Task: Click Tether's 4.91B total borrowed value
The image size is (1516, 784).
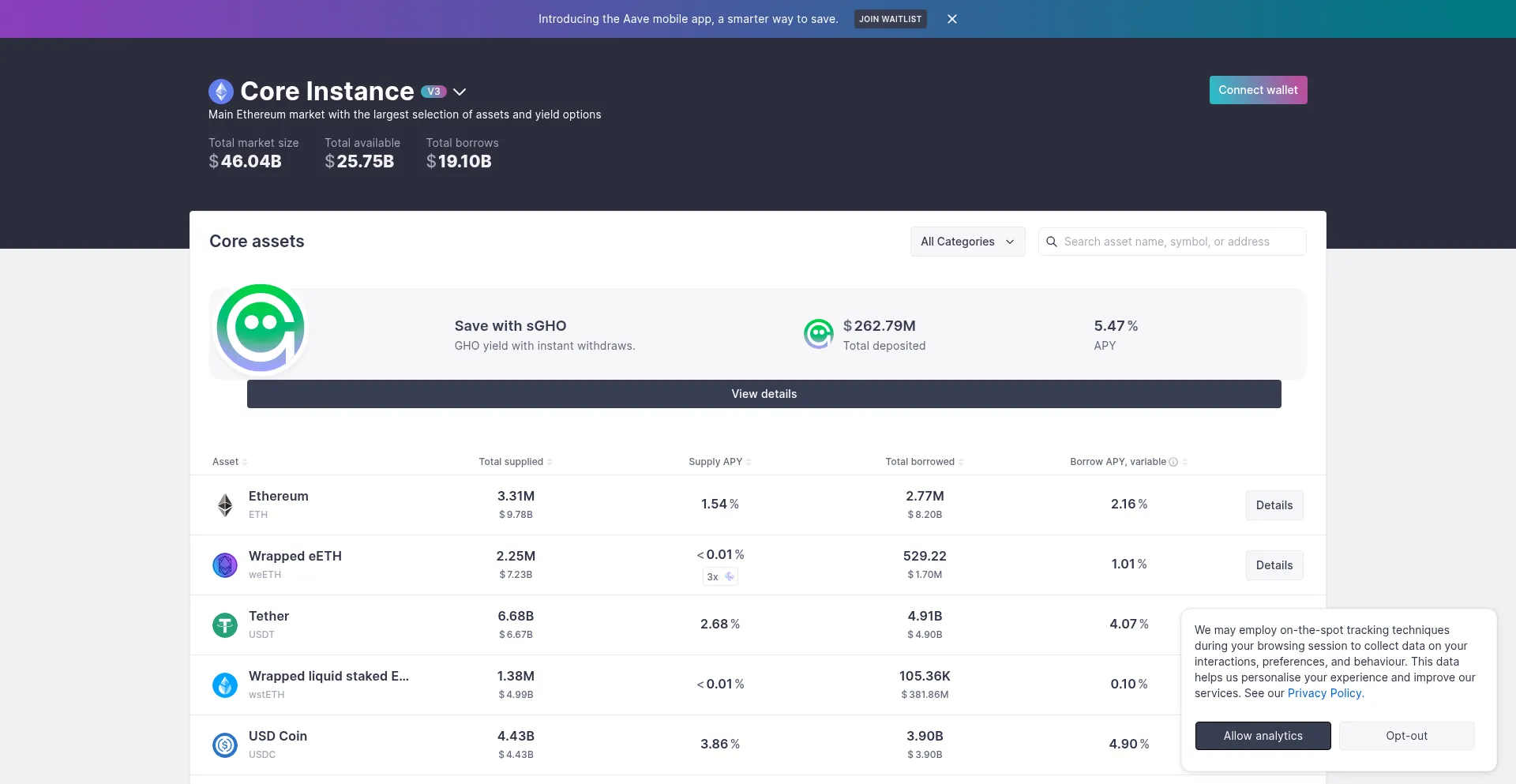Action: coord(925,616)
